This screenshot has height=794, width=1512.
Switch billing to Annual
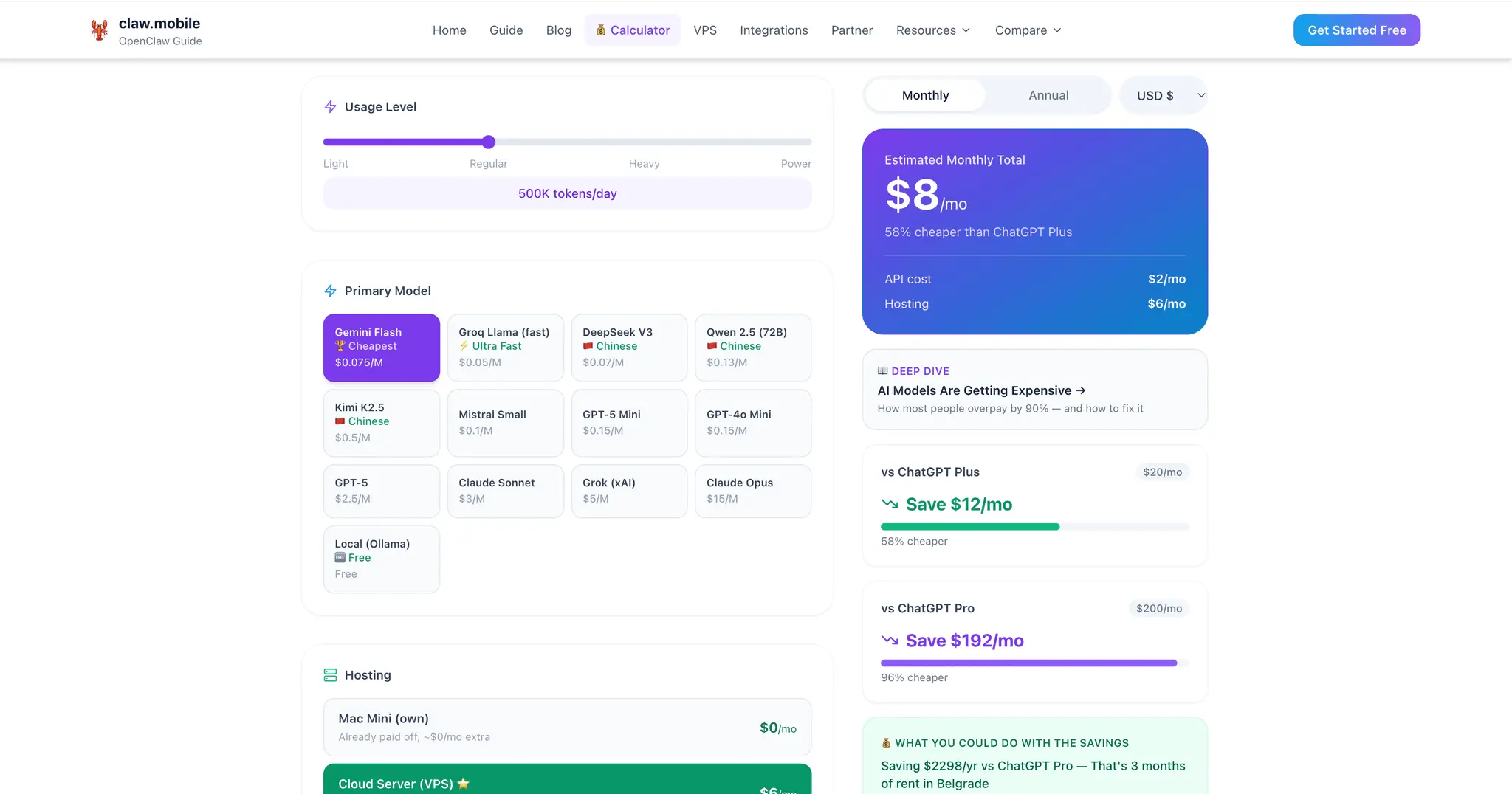coord(1048,95)
